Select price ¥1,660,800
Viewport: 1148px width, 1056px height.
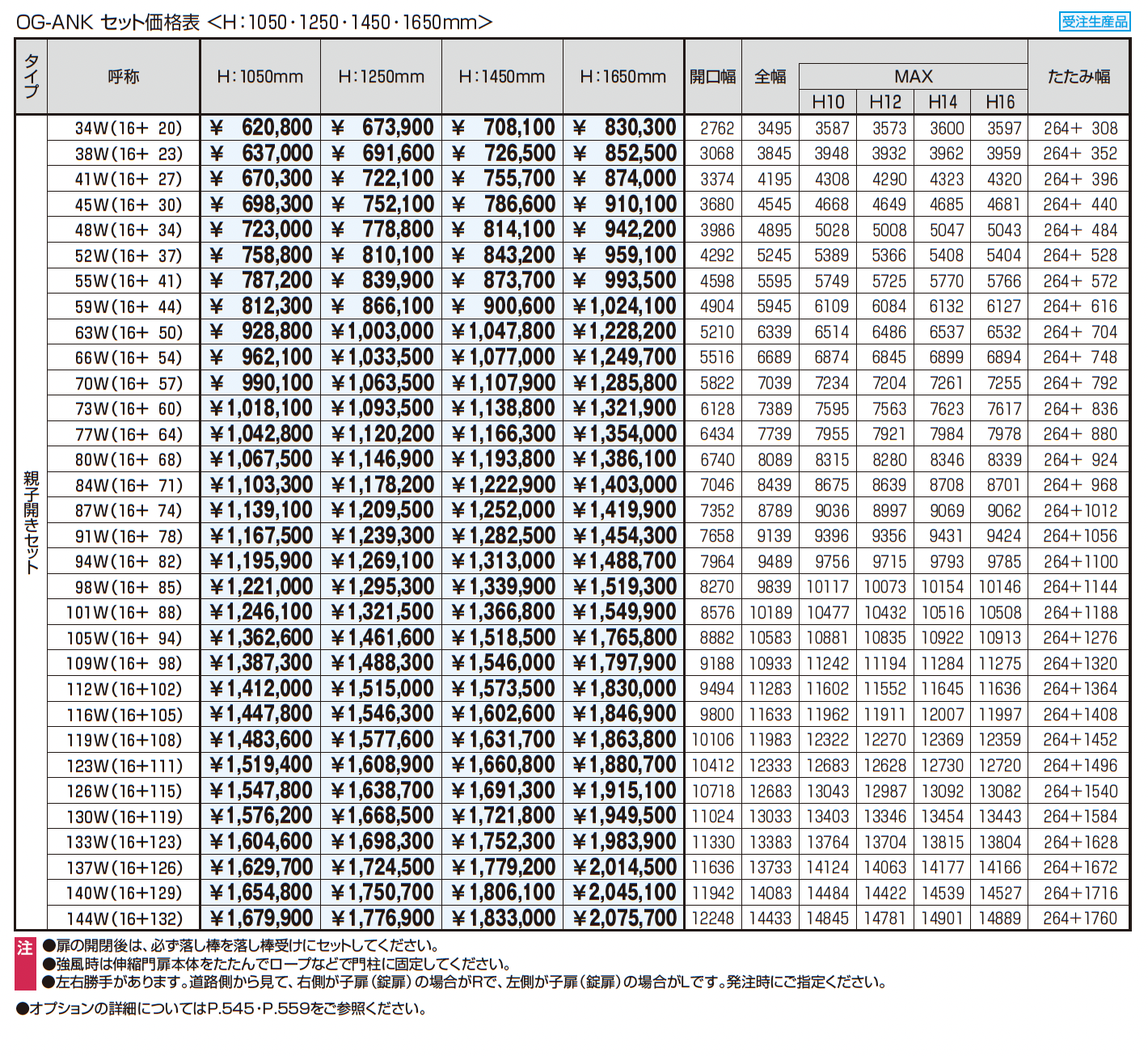(x=503, y=765)
